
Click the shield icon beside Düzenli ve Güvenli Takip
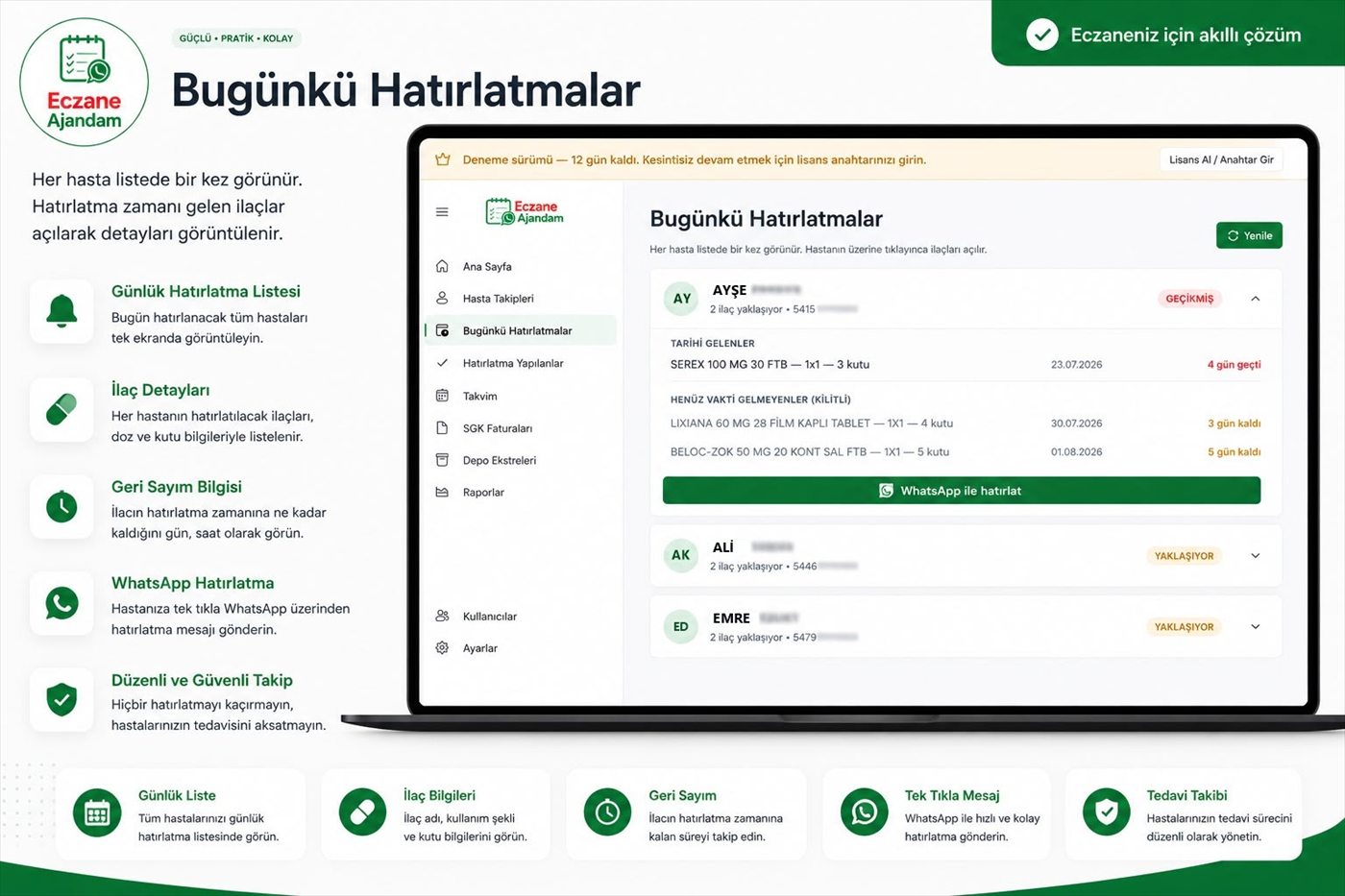coord(61,699)
